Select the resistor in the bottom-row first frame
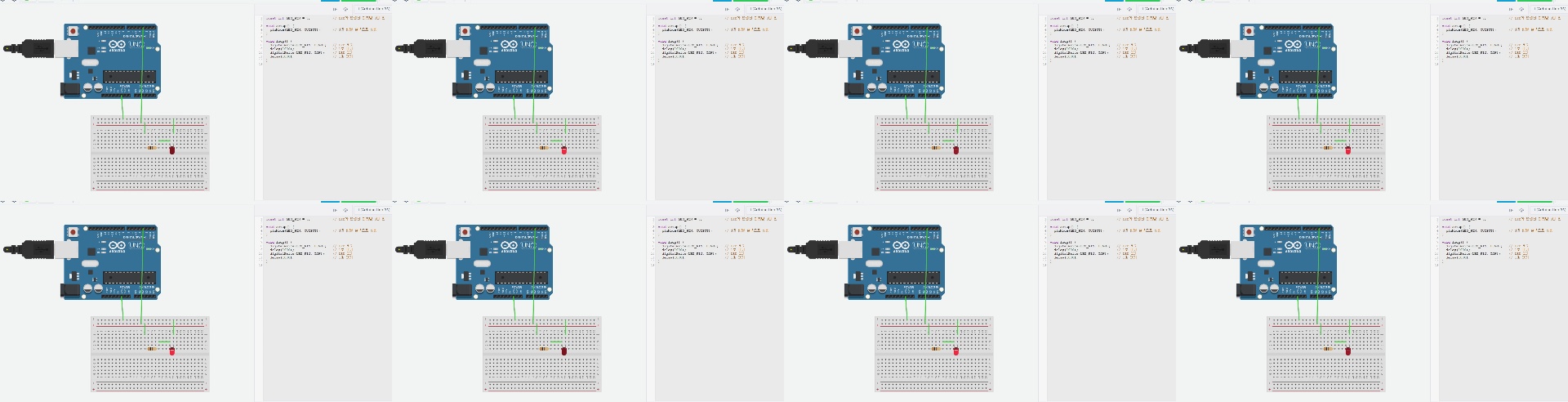The width and height of the screenshot is (1568, 402). point(153,349)
